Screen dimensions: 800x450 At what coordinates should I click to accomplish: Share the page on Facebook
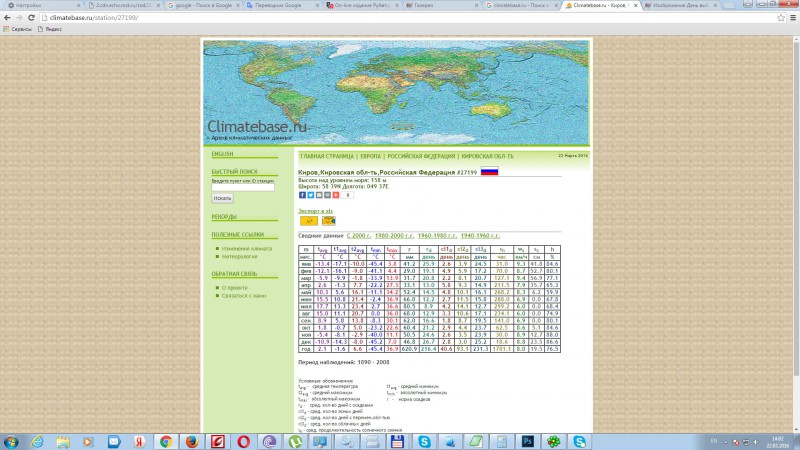point(302,195)
